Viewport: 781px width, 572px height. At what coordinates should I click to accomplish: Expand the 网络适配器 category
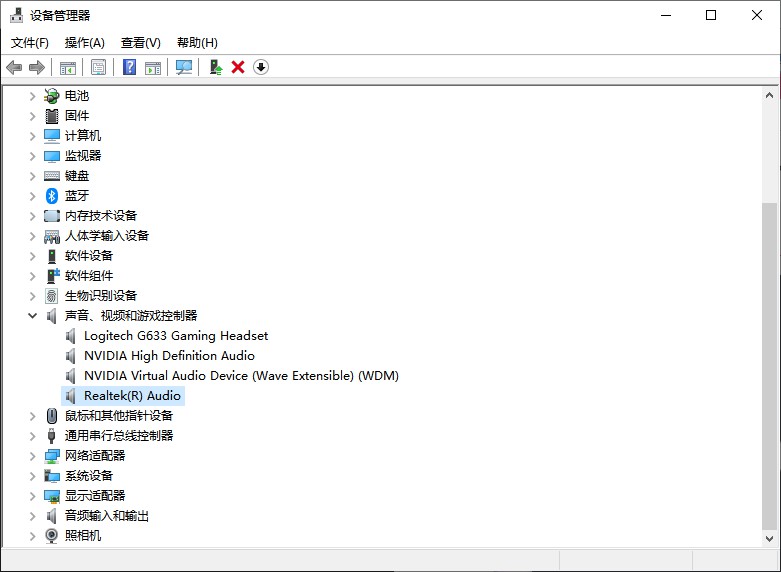pos(32,456)
